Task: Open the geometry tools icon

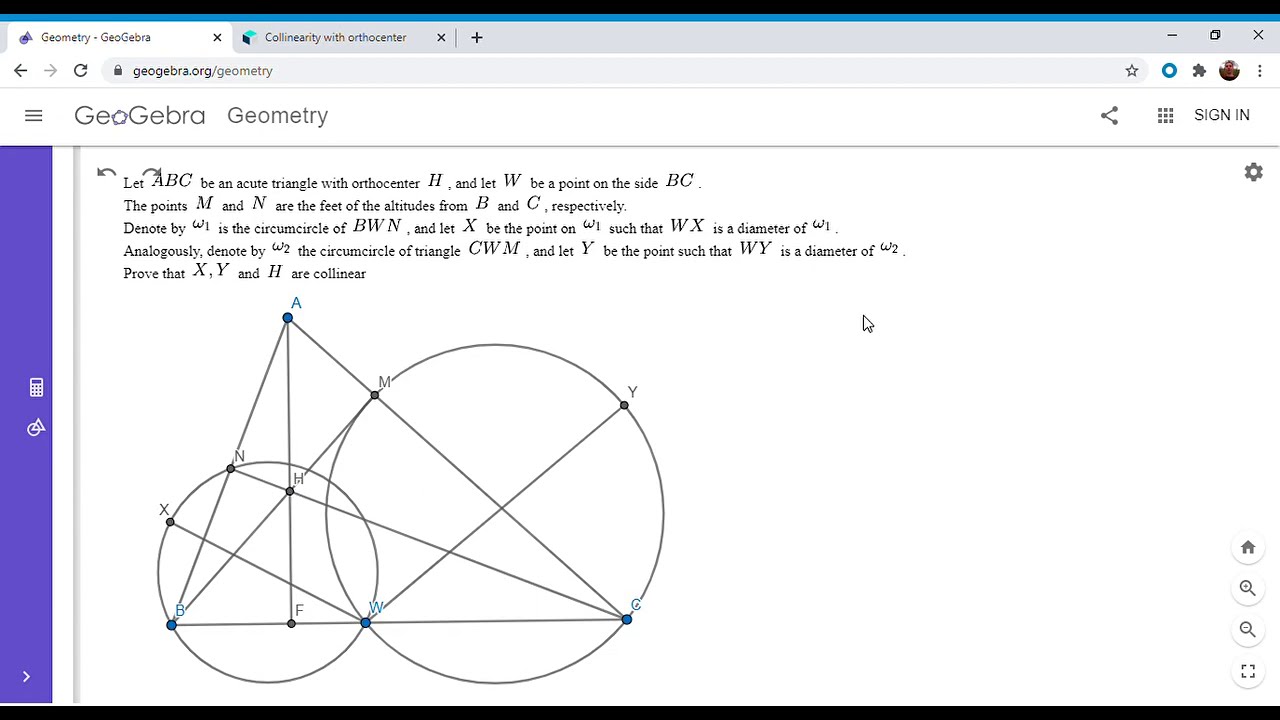Action: (36, 427)
